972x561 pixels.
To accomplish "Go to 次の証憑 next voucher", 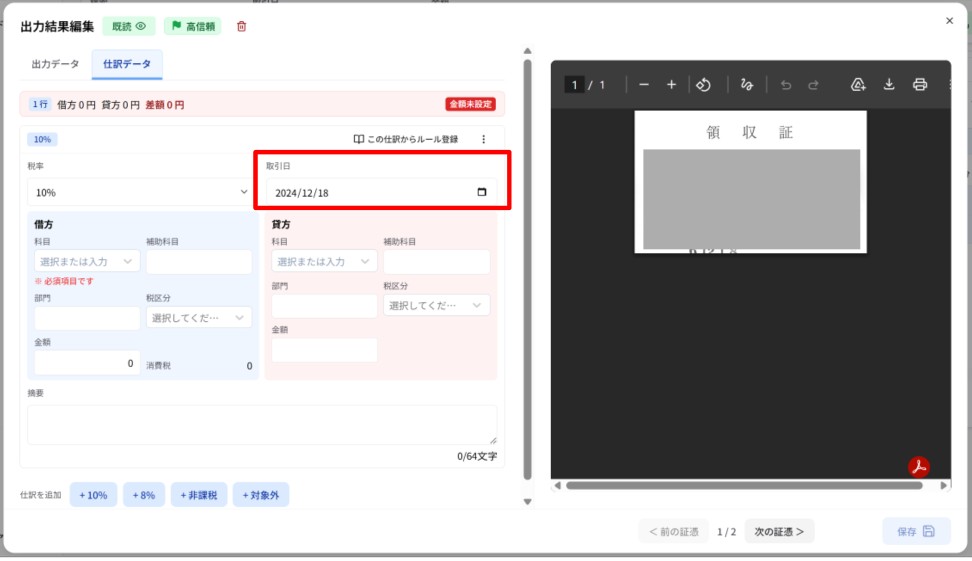I will [779, 531].
